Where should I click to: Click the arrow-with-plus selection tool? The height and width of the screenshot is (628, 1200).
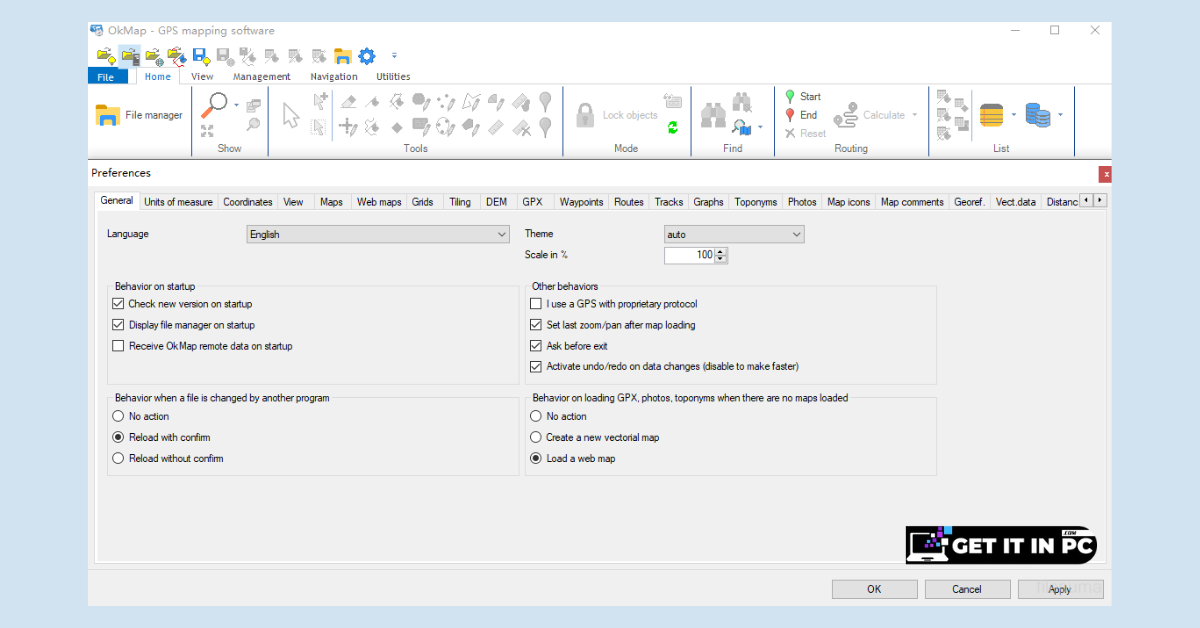[x=320, y=101]
